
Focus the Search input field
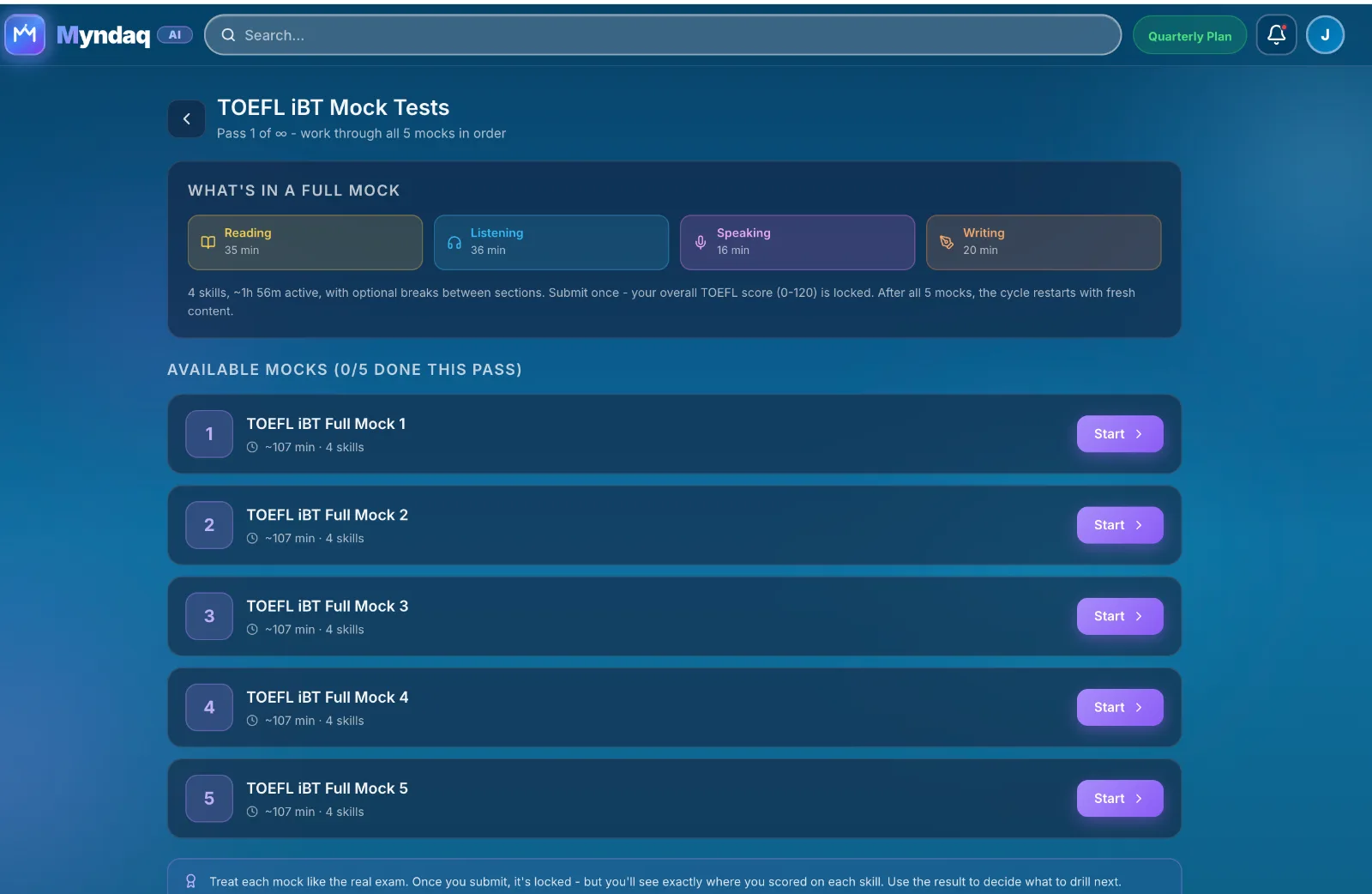click(663, 35)
